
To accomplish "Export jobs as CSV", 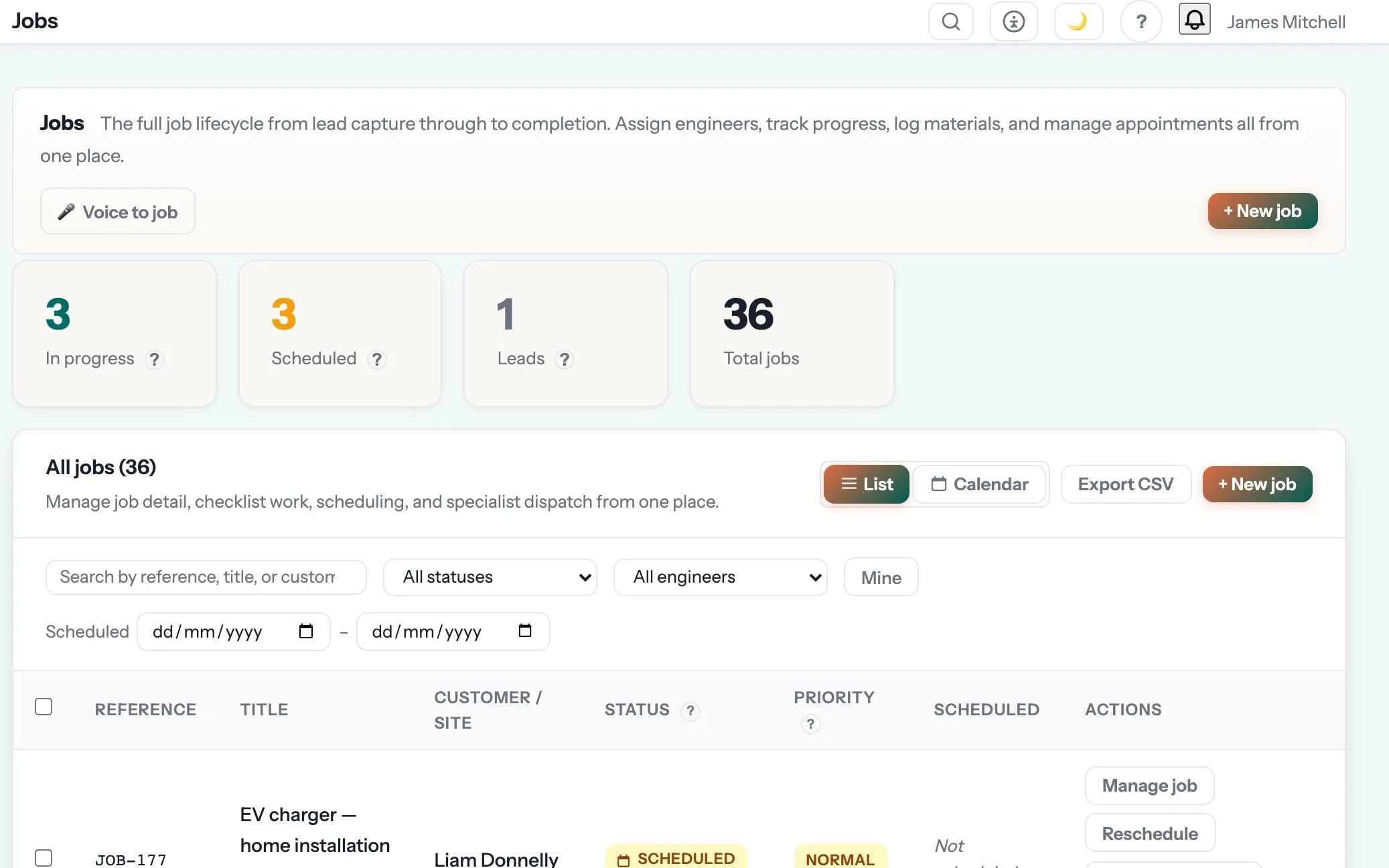I will (x=1126, y=484).
